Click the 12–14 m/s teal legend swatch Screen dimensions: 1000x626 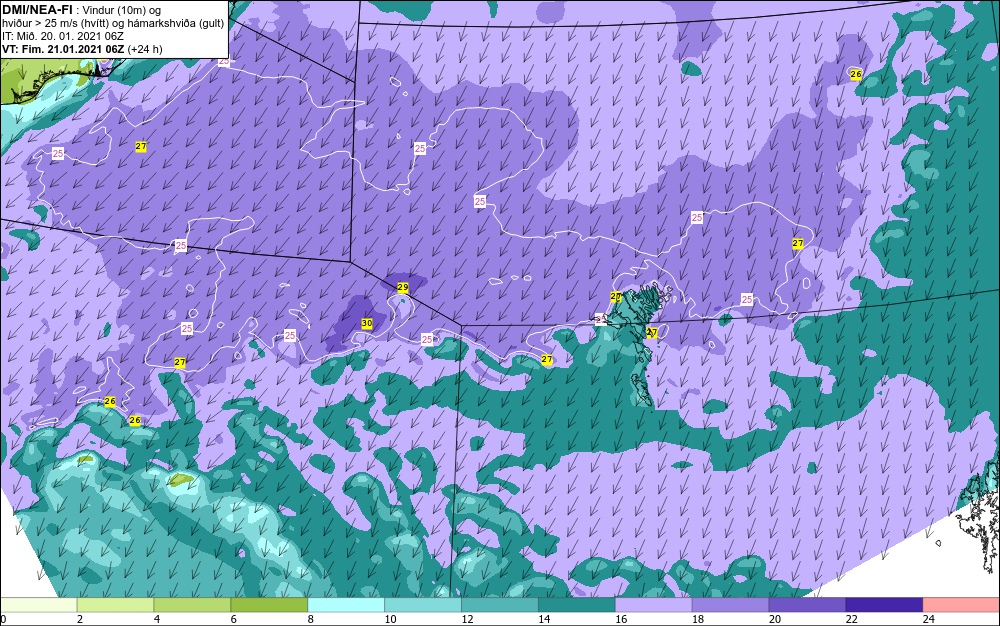(500, 605)
